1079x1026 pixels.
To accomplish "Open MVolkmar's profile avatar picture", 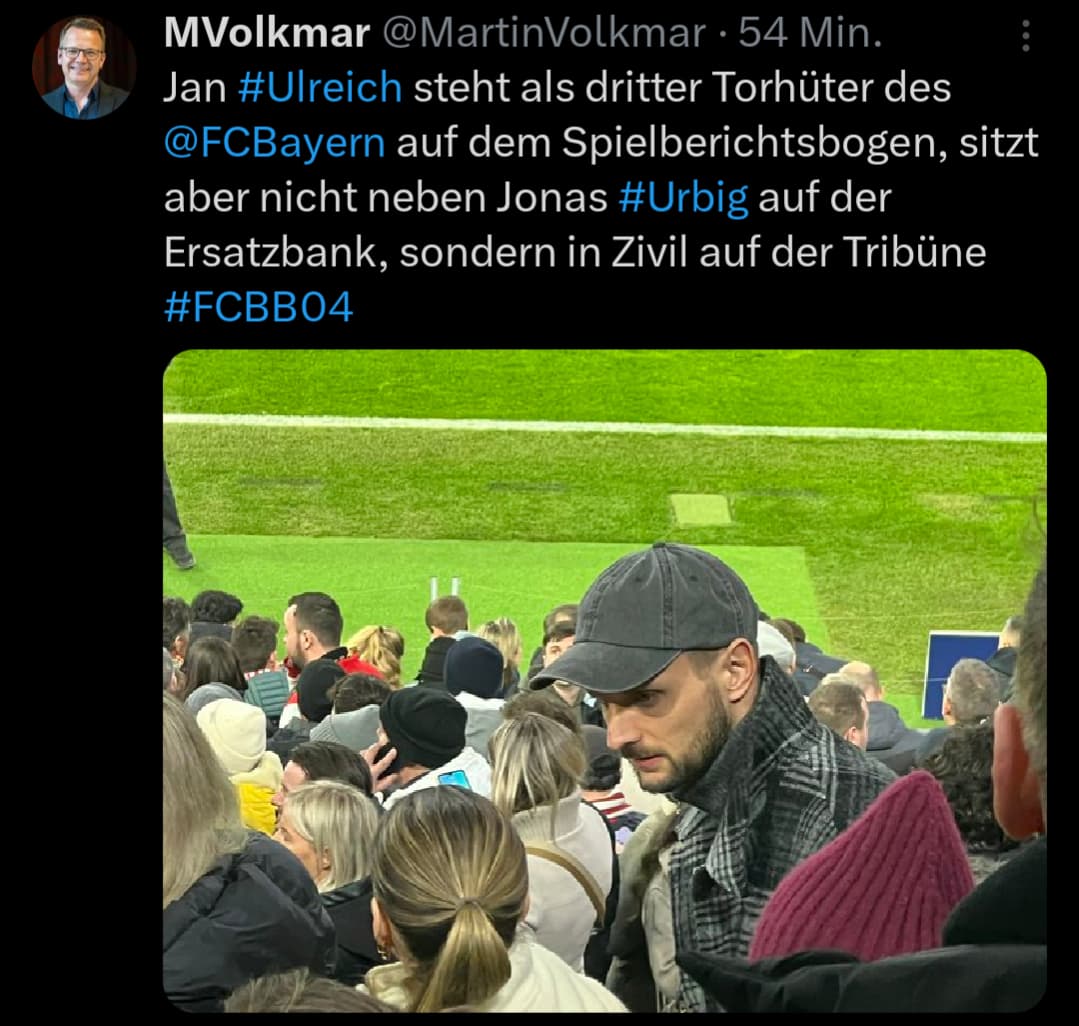I will point(83,67).
